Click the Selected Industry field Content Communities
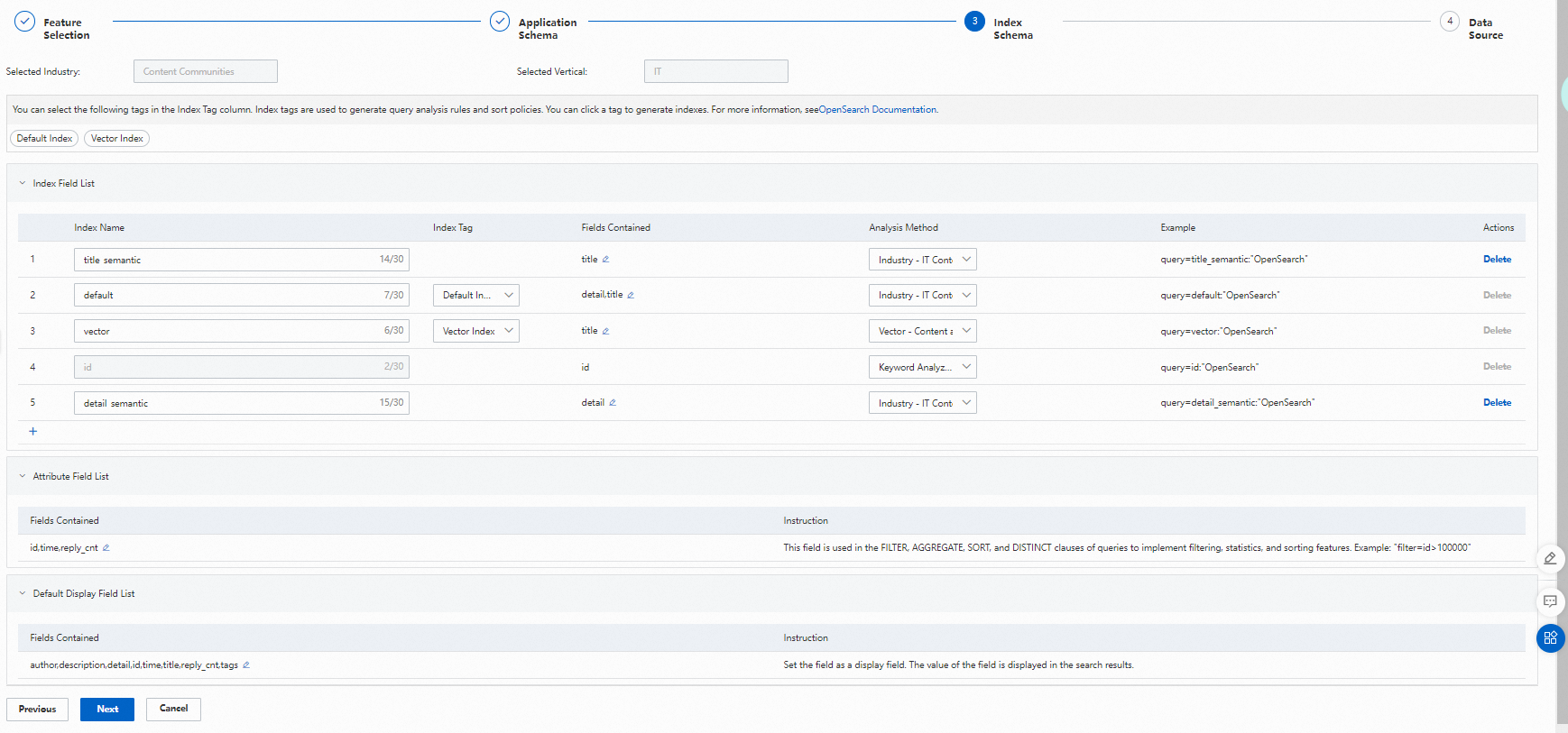 click(x=206, y=71)
